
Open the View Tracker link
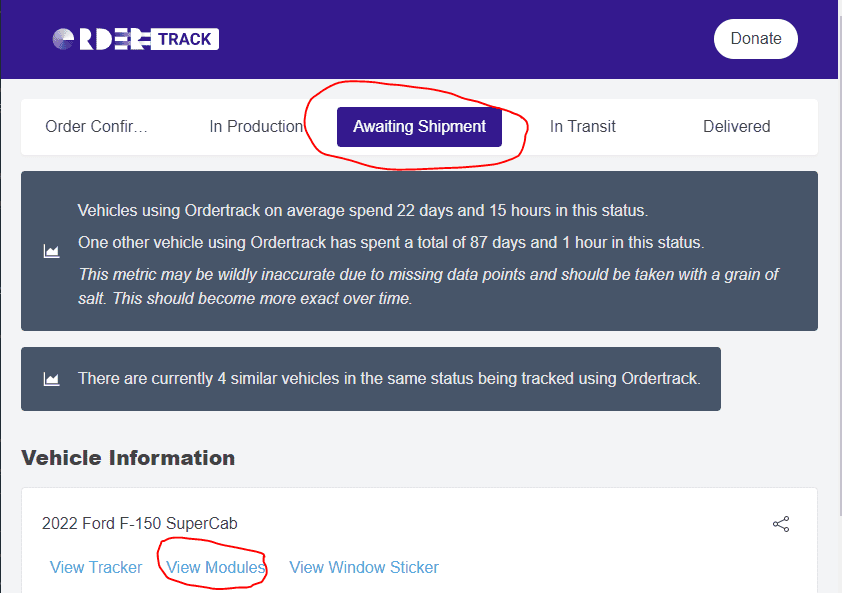click(96, 567)
